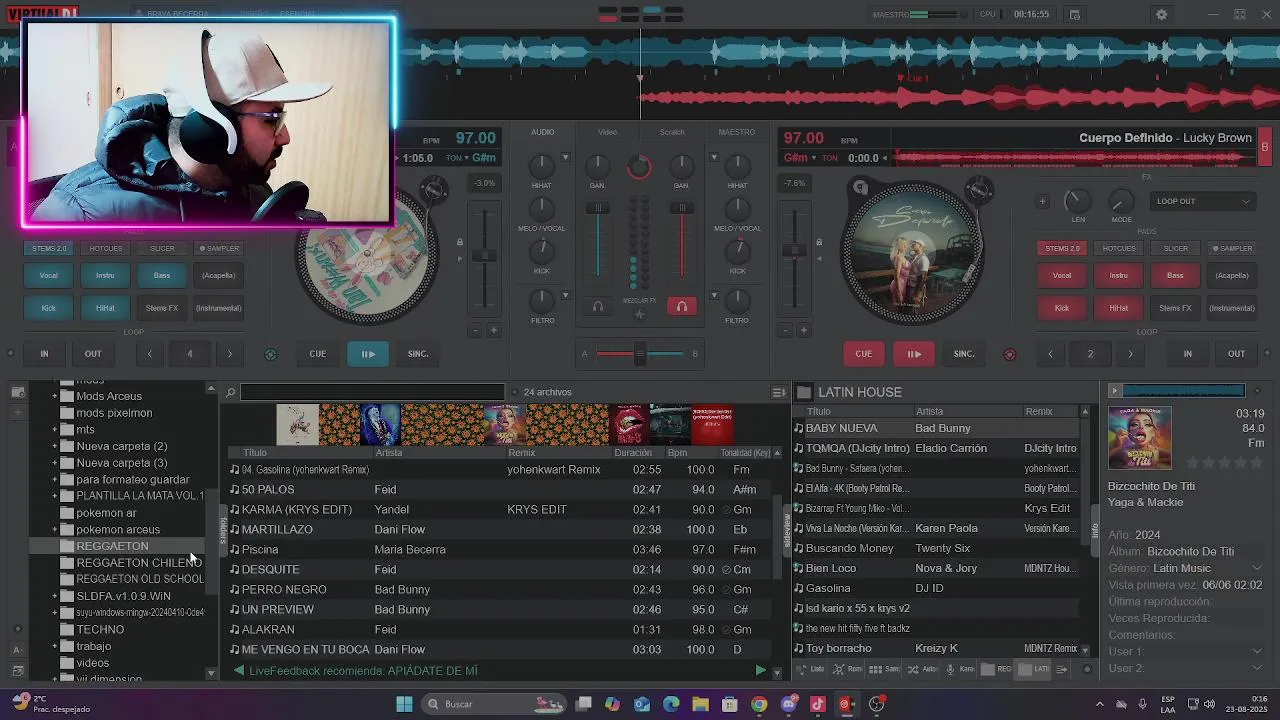
Task: Expand the PLANTILLA LA MATA VOL.1 folder
Action: pos(55,496)
